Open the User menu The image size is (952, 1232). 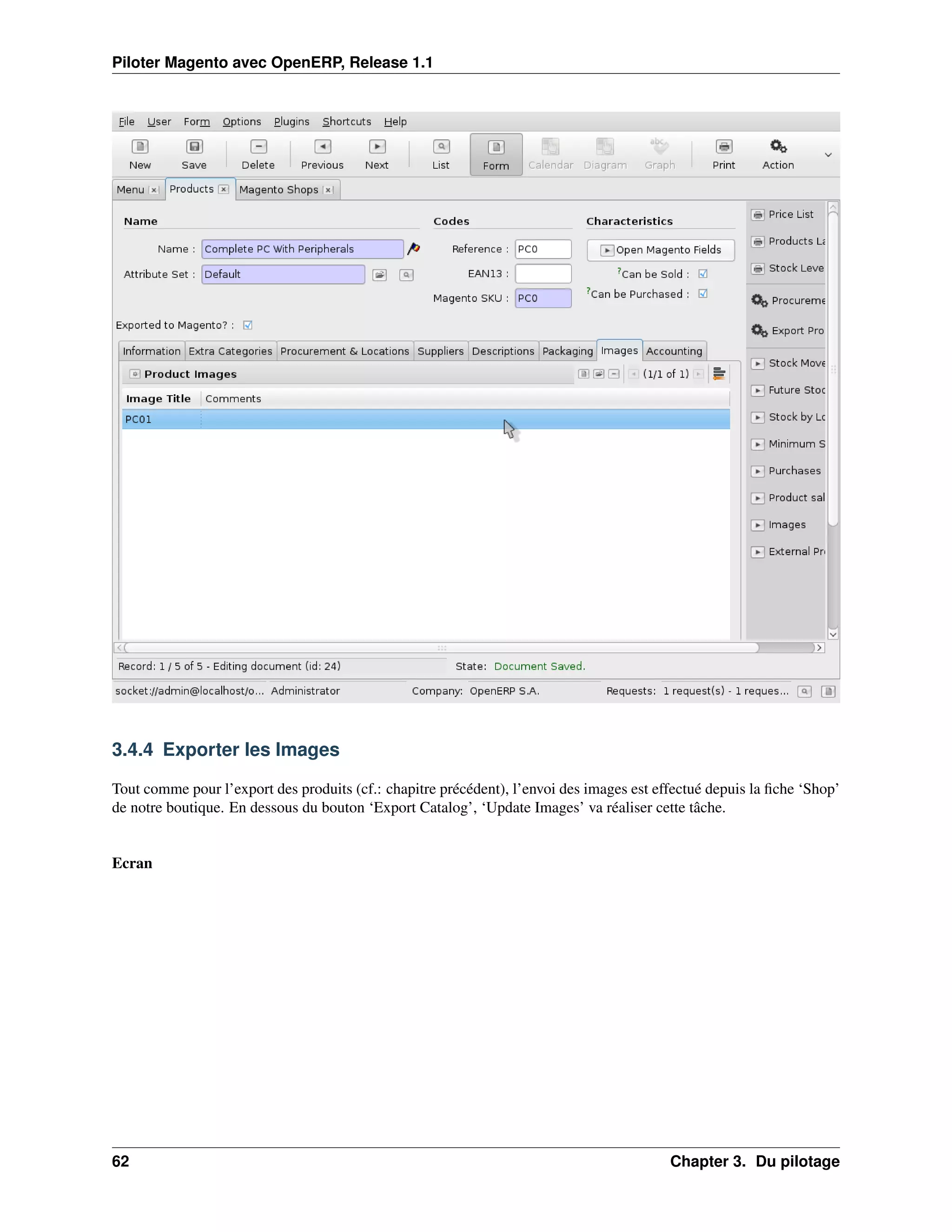tap(159, 121)
